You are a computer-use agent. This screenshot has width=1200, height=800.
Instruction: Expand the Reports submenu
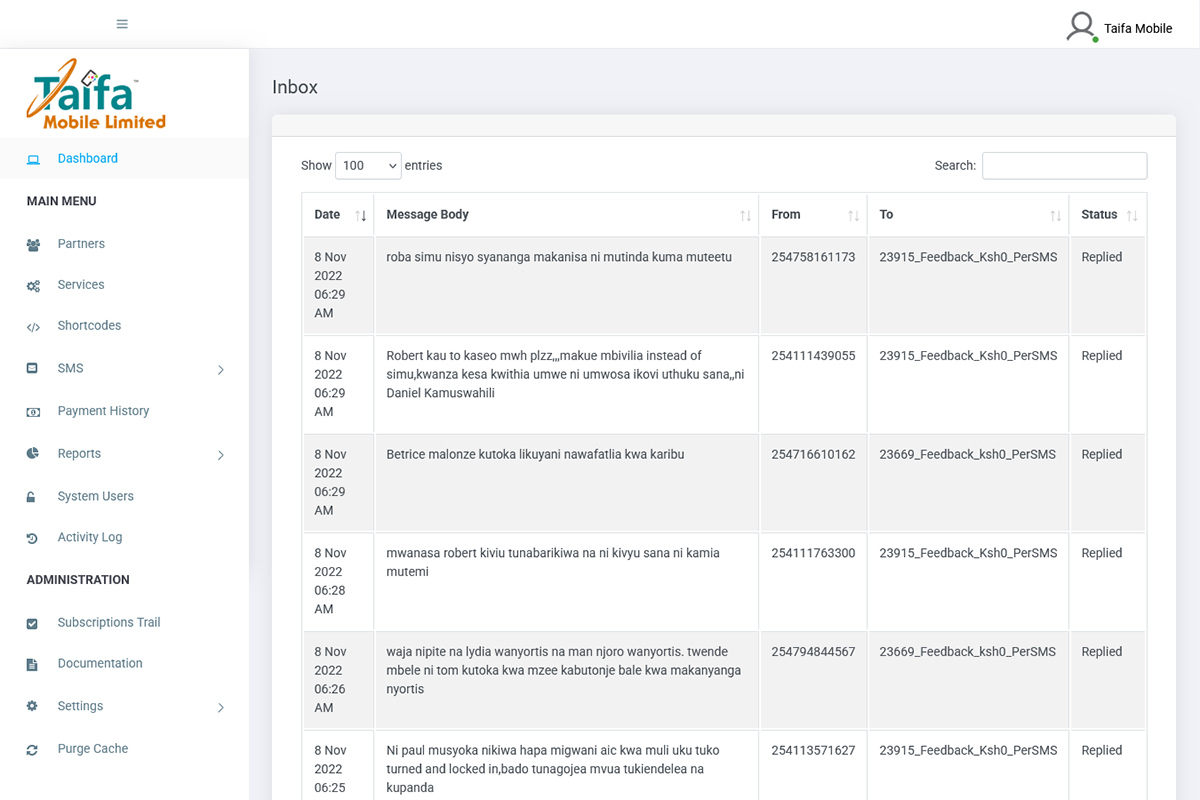click(220, 455)
